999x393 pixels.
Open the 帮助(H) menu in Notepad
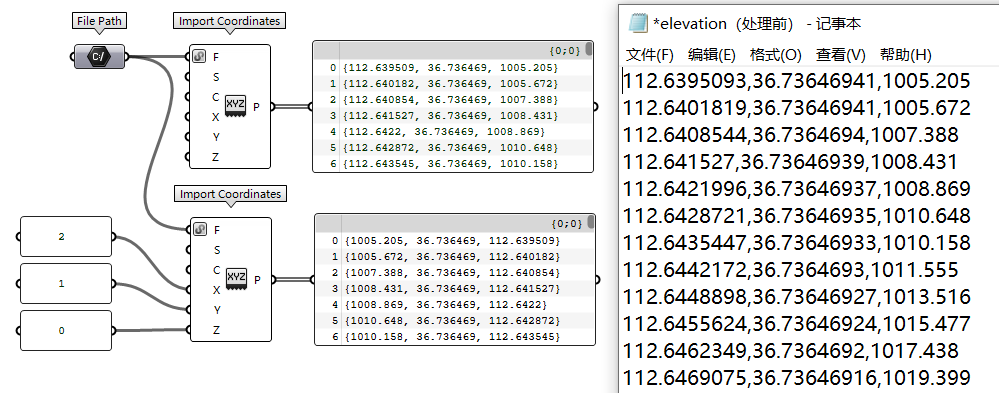pos(905,55)
